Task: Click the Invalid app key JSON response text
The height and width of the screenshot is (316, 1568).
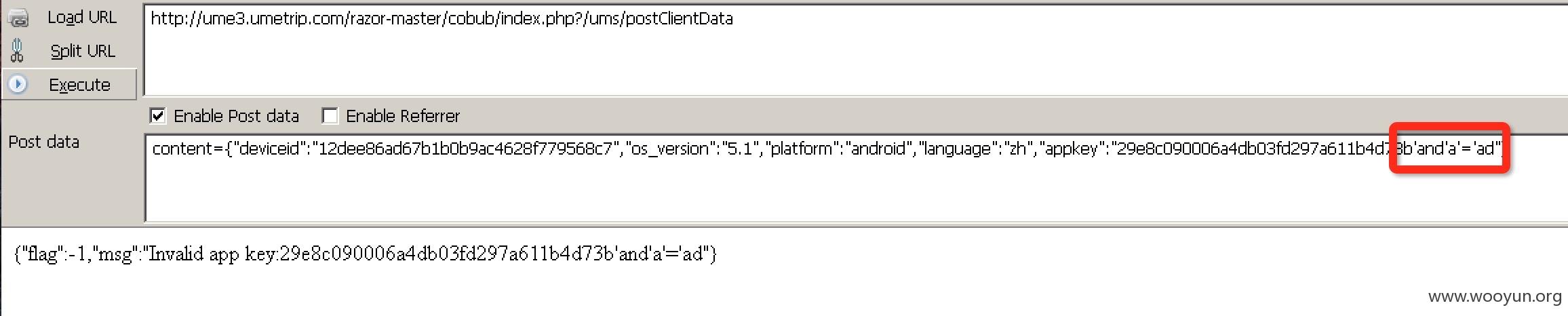Action: click(x=366, y=254)
